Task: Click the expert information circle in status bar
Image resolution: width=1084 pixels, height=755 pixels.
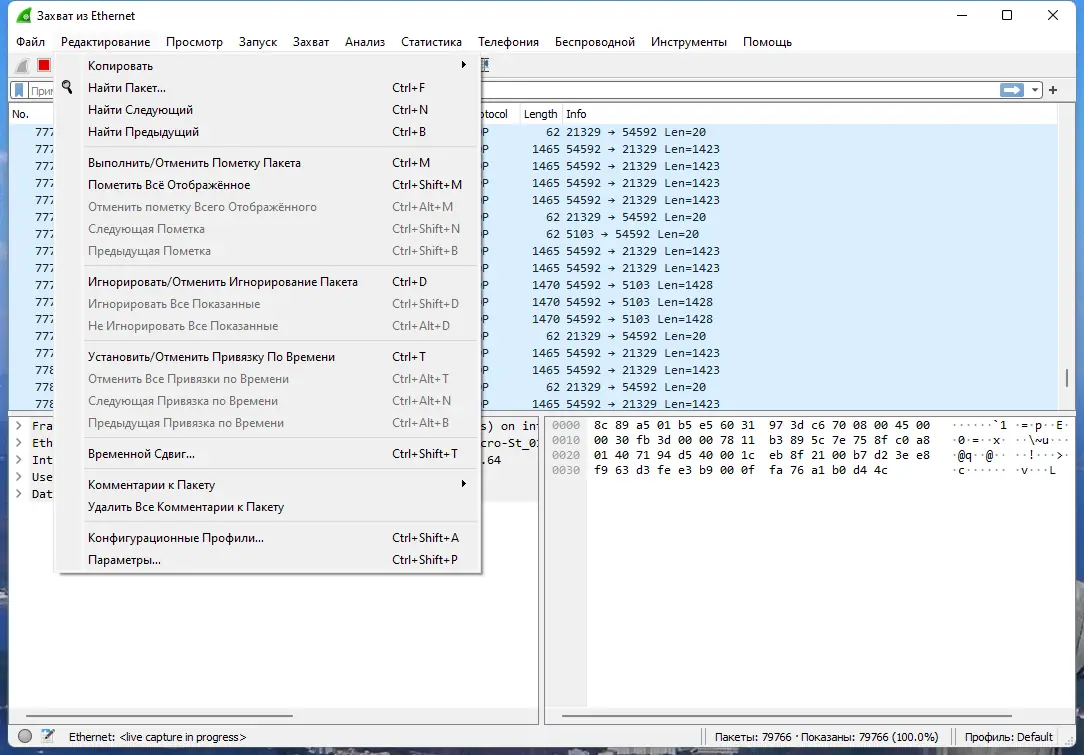Action: (25, 736)
